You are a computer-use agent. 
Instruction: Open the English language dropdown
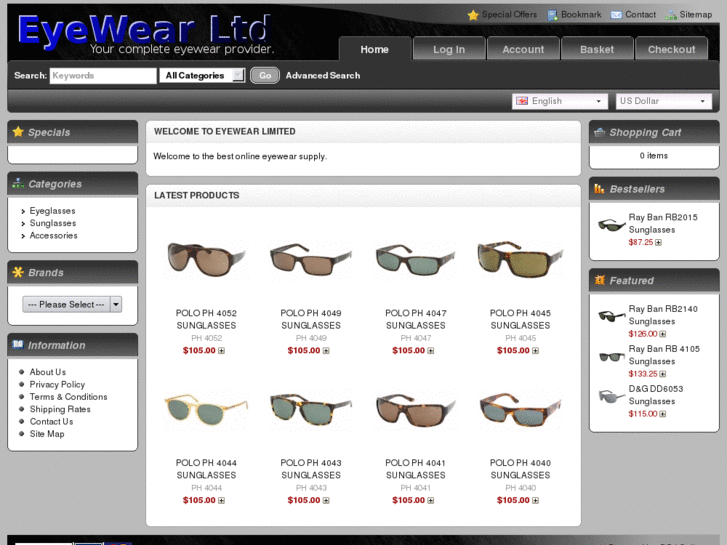(560, 101)
